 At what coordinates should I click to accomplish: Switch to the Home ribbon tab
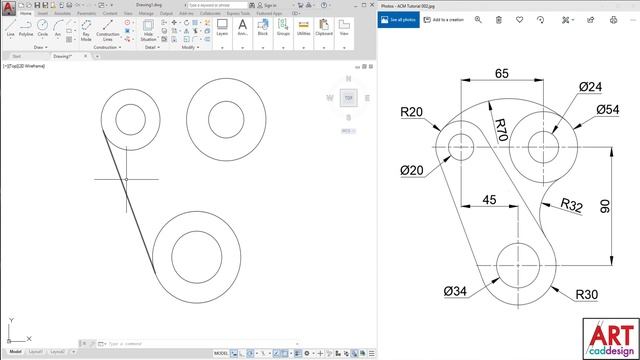click(x=26, y=13)
